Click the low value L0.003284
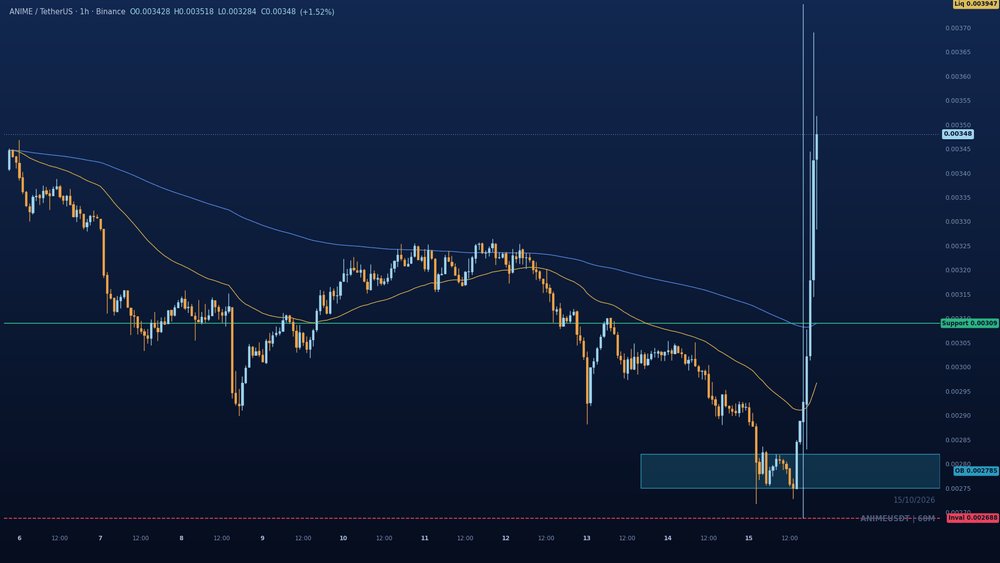 (237, 11)
